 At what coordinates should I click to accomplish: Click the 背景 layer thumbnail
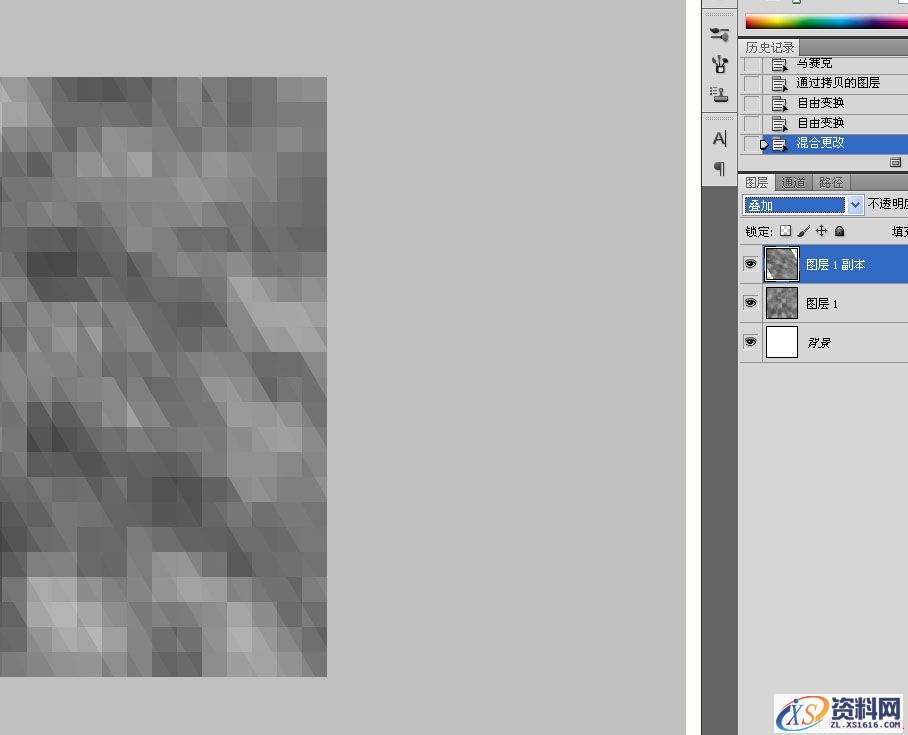[x=782, y=342]
